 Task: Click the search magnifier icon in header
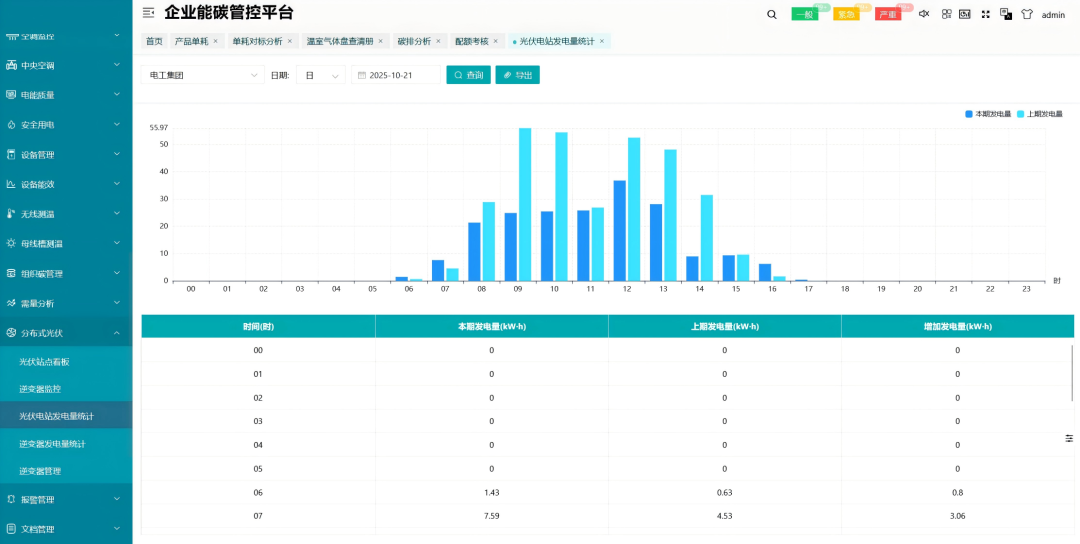click(771, 14)
